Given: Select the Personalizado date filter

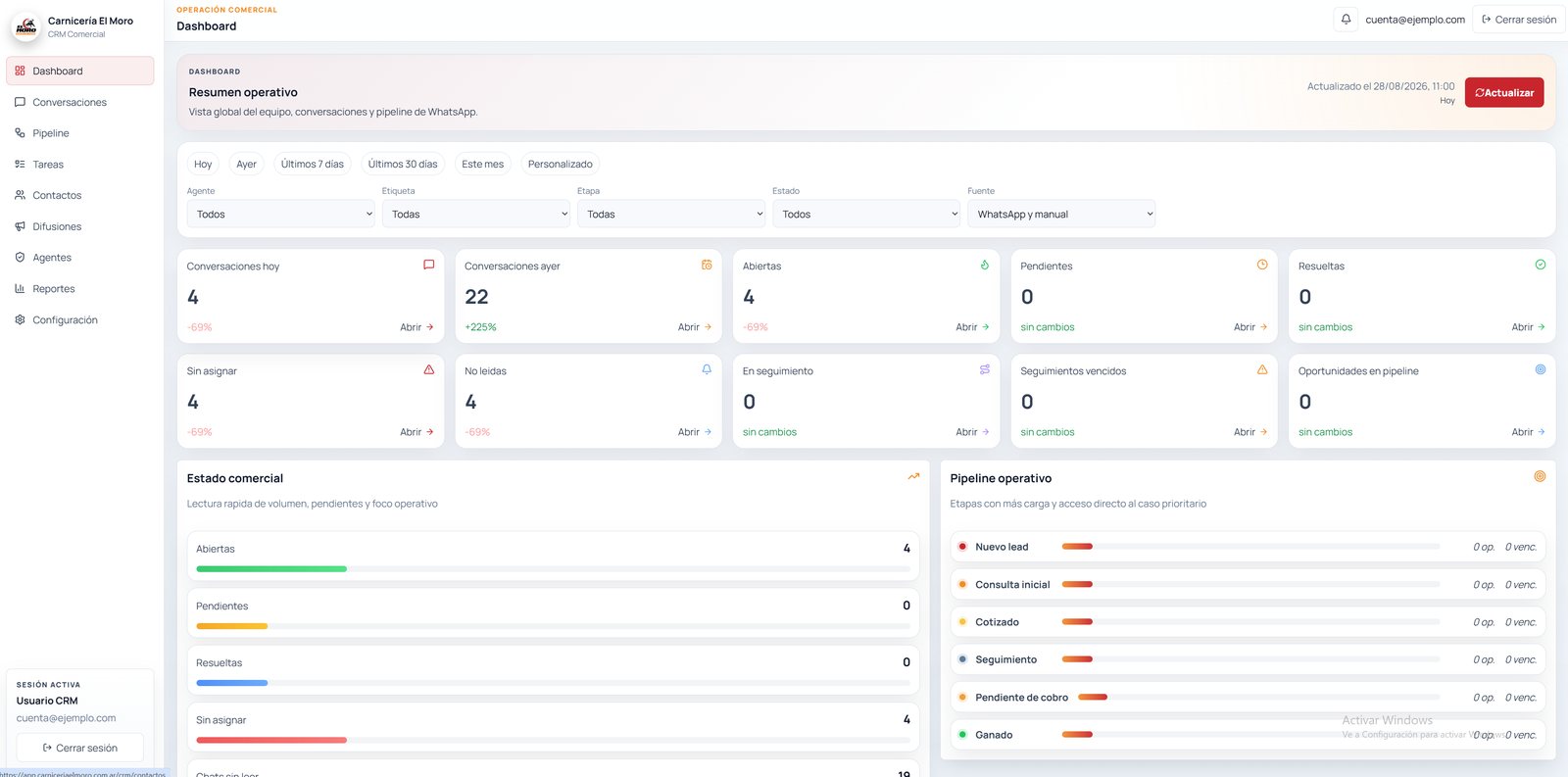Looking at the screenshot, I should click(561, 164).
